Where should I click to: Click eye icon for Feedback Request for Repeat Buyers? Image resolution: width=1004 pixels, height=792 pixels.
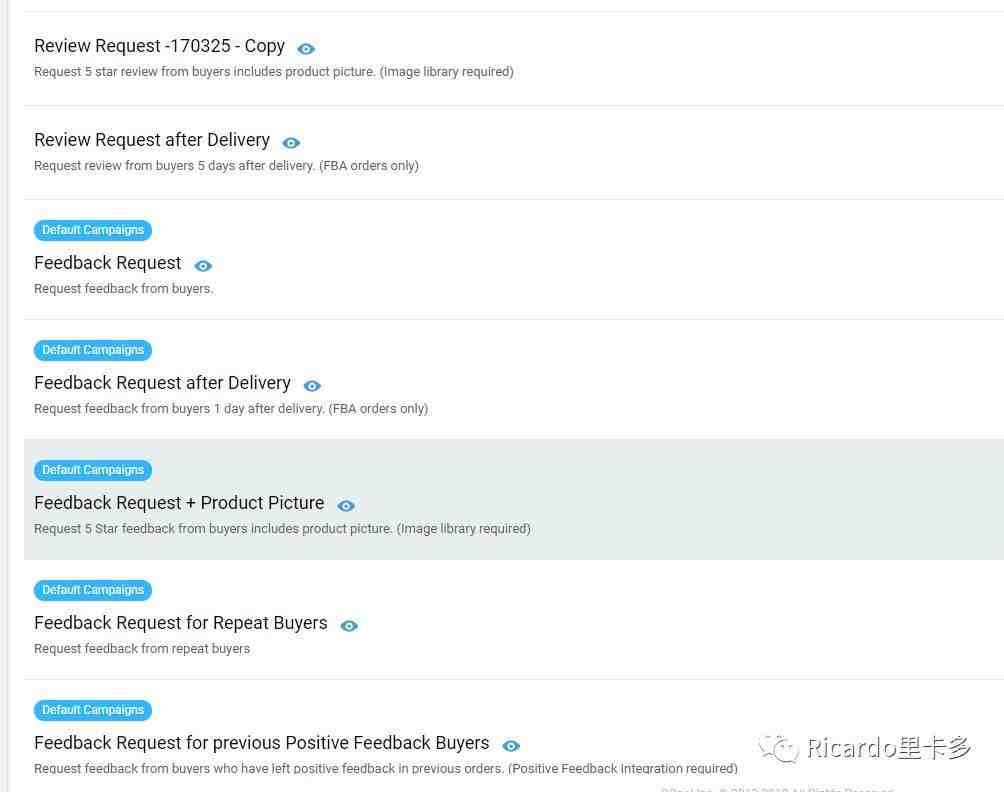click(x=349, y=626)
